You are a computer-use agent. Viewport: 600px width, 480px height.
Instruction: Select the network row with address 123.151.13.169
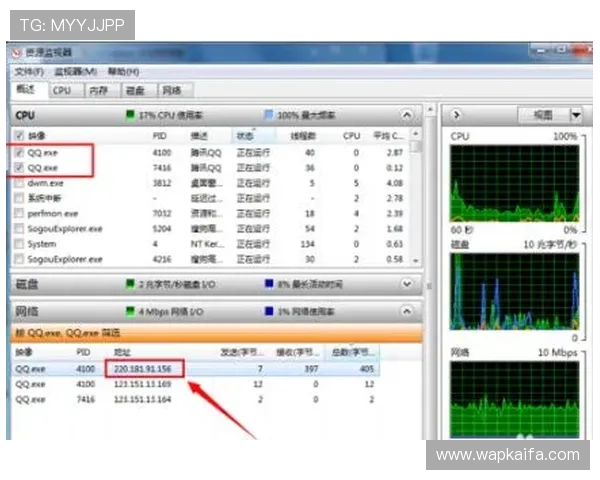click(196, 384)
